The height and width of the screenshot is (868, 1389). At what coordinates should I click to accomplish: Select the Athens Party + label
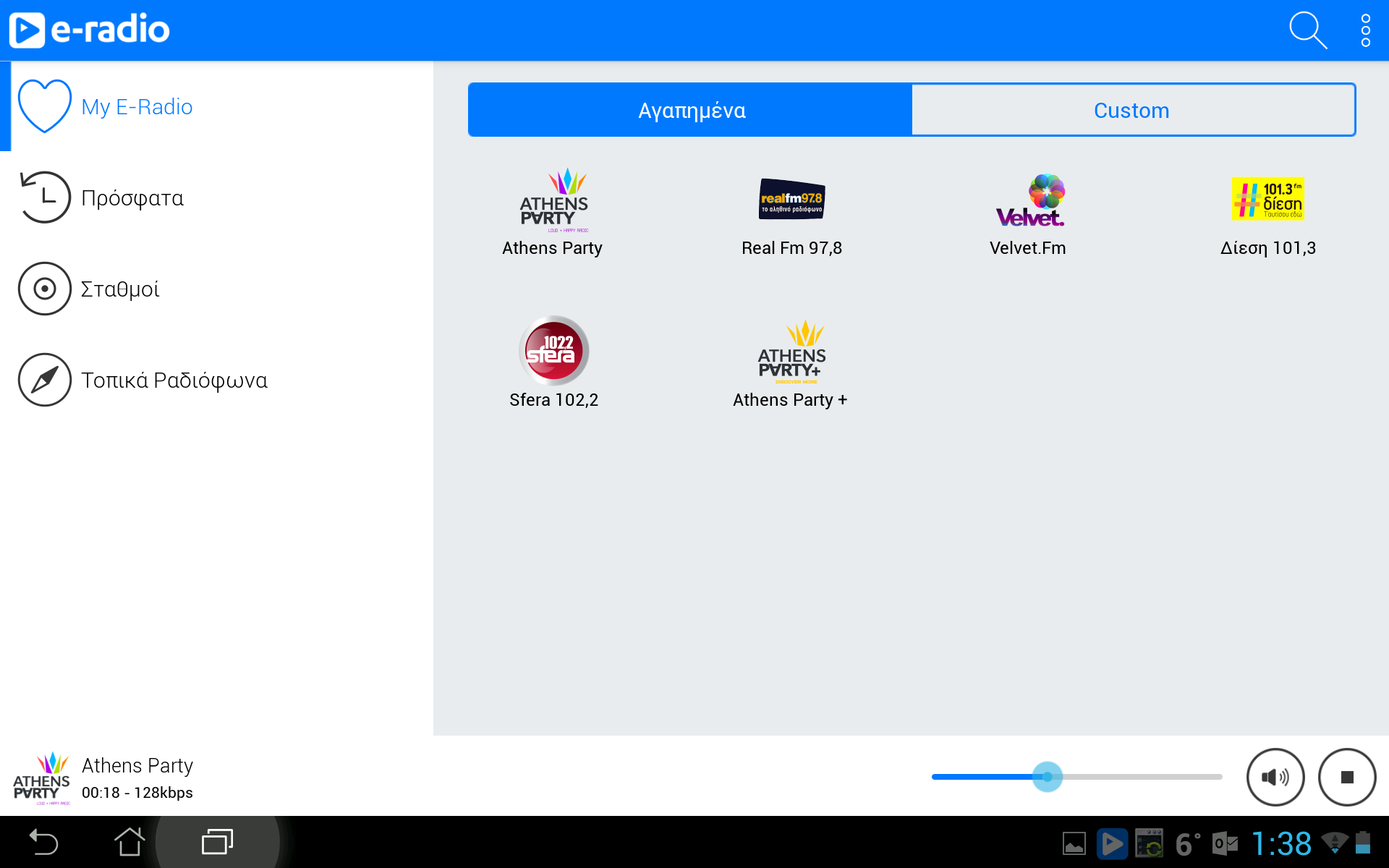(x=790, y=400)
